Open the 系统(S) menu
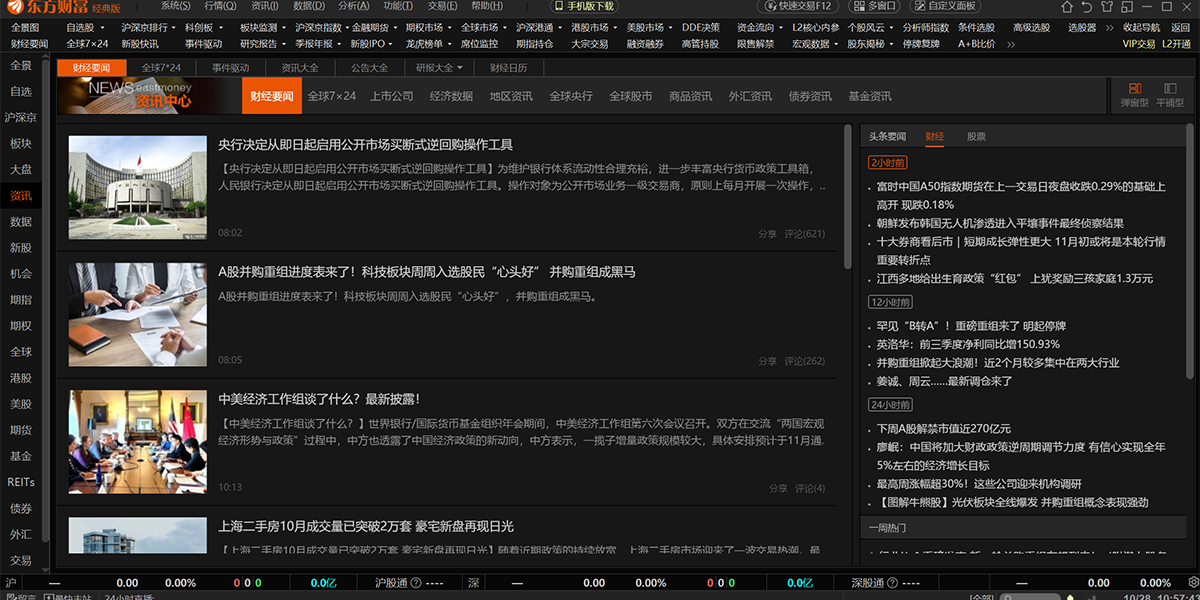1200x600 pixels. (172, 7)
